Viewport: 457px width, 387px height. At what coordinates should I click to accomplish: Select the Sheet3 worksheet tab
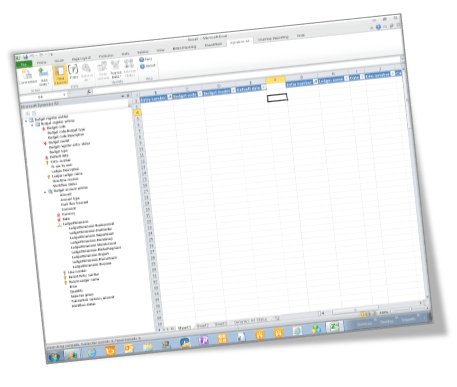click(x=221, y=324)
